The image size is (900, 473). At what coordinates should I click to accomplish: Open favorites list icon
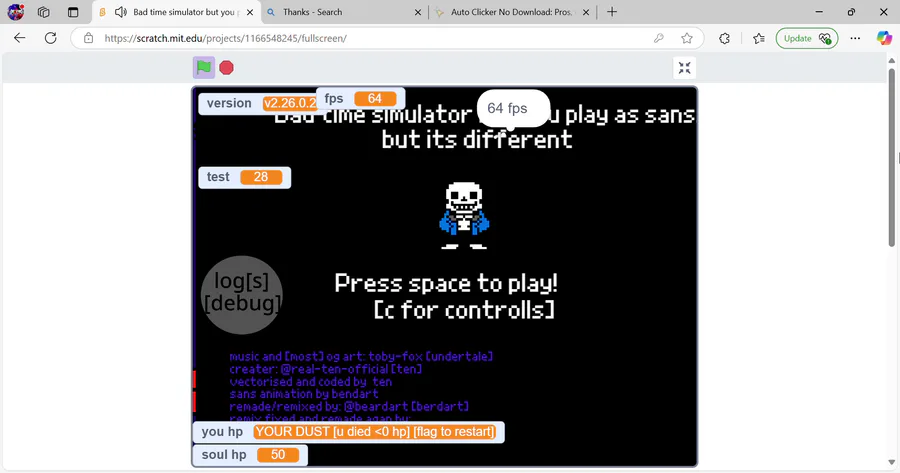(x=759, y=38)
